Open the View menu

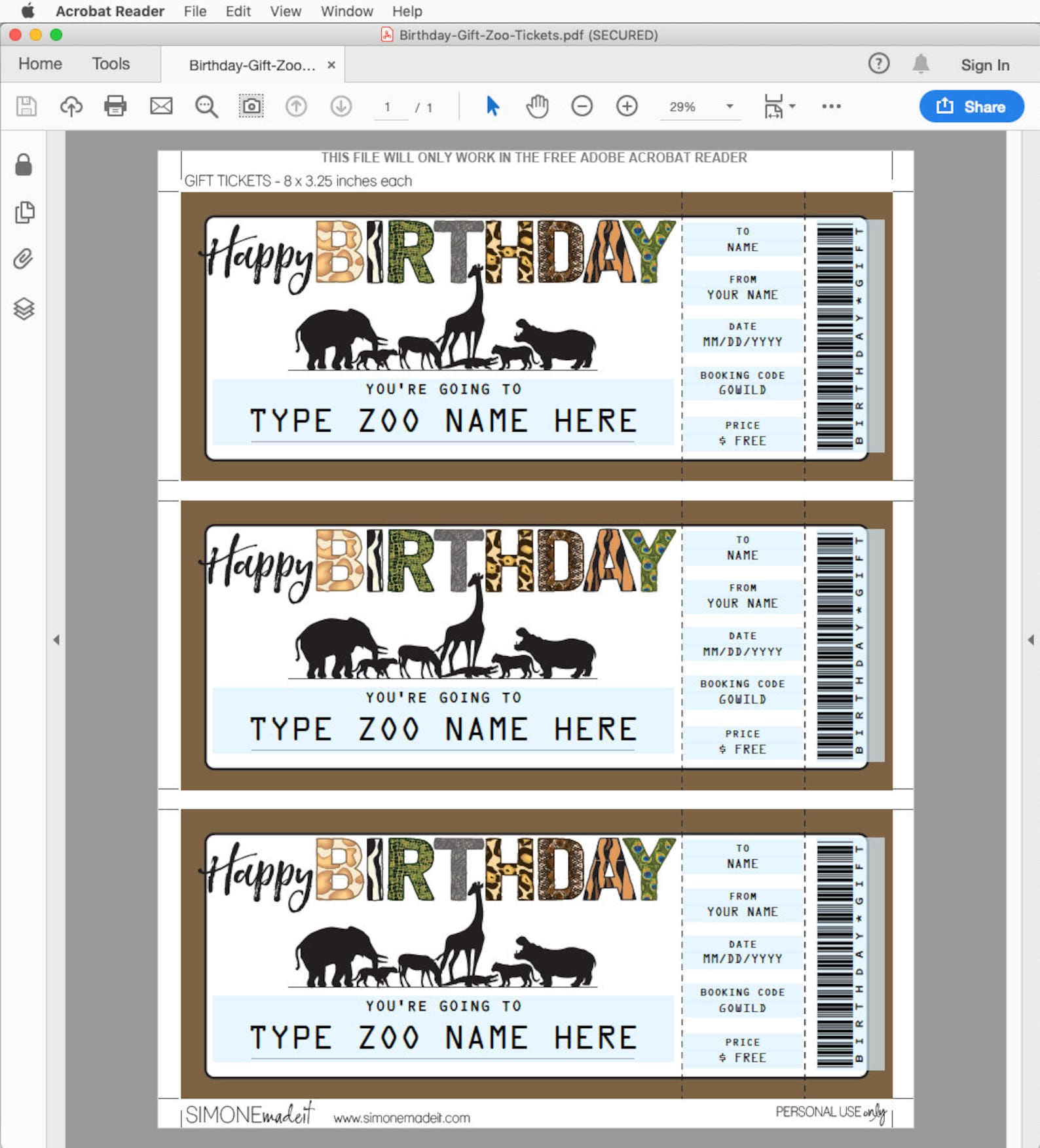point(286,11)
